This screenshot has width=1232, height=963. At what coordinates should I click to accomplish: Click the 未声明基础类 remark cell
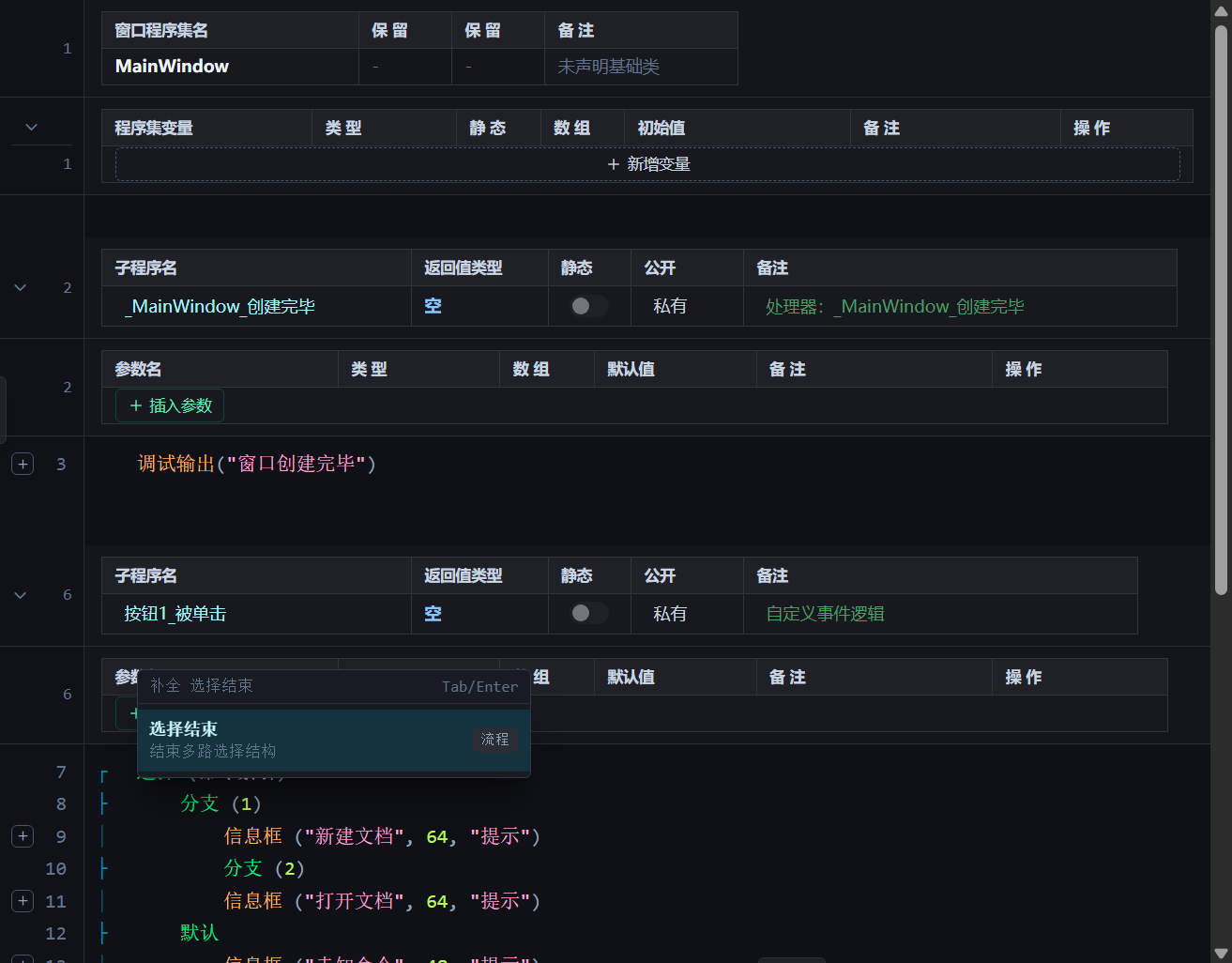click(x=641, y=67)
